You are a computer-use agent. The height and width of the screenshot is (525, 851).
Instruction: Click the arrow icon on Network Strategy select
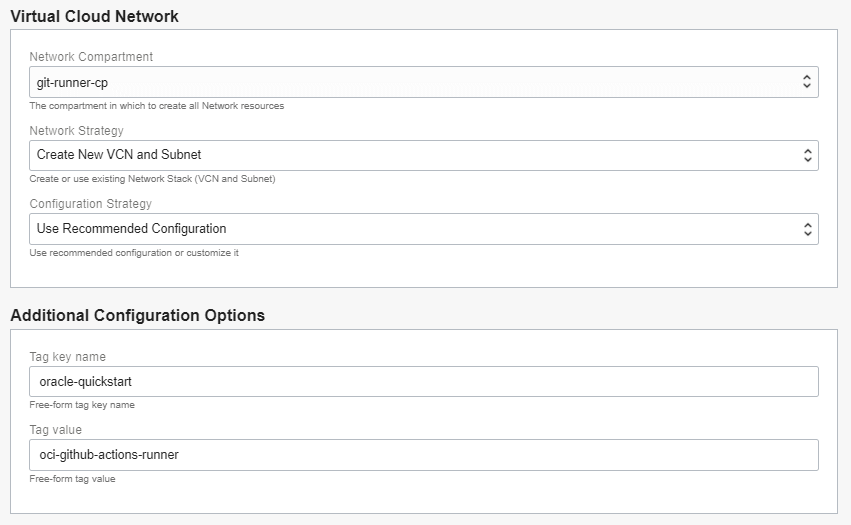807,155
